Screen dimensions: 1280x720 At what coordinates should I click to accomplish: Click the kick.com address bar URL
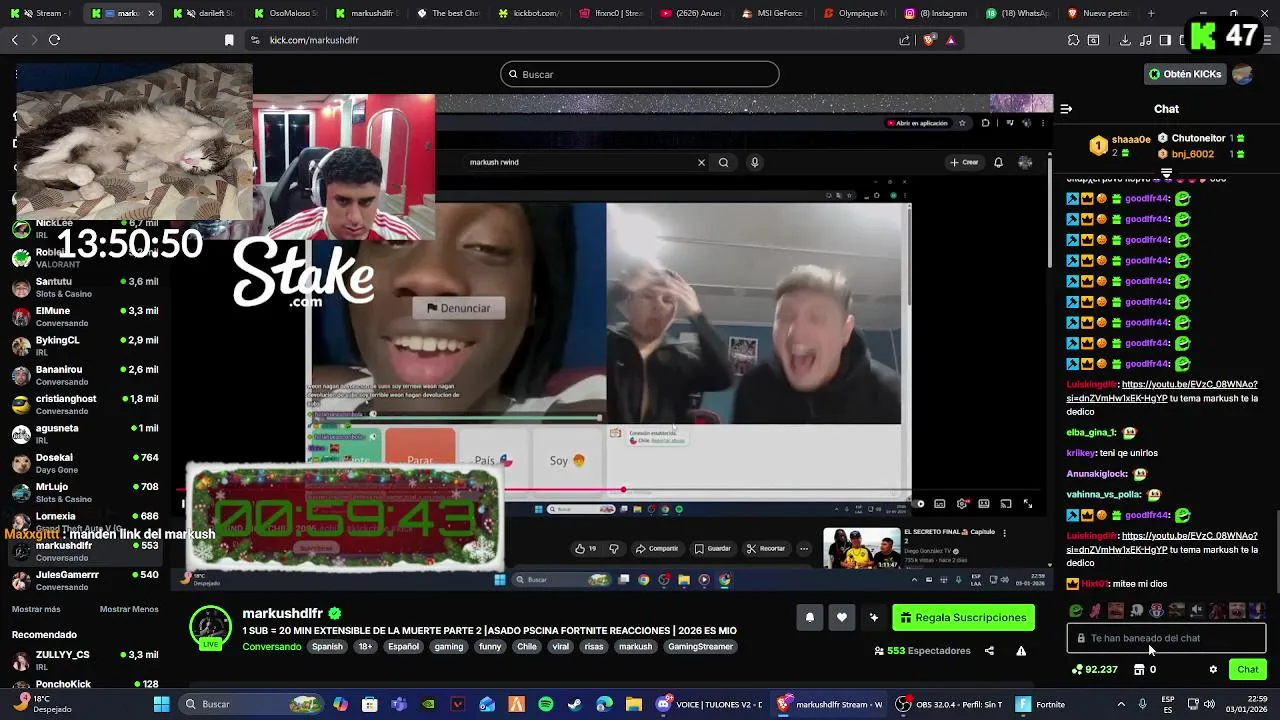(x=314, y=40)
